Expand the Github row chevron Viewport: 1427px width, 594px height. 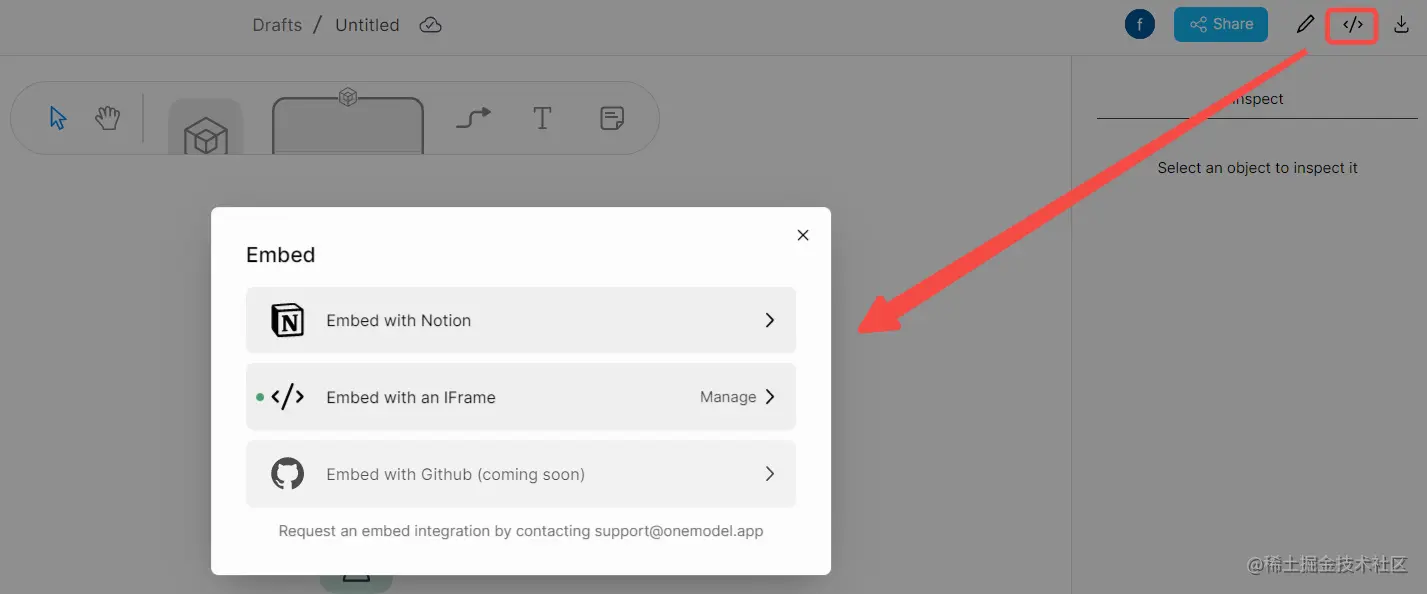(x=769, y=474)
